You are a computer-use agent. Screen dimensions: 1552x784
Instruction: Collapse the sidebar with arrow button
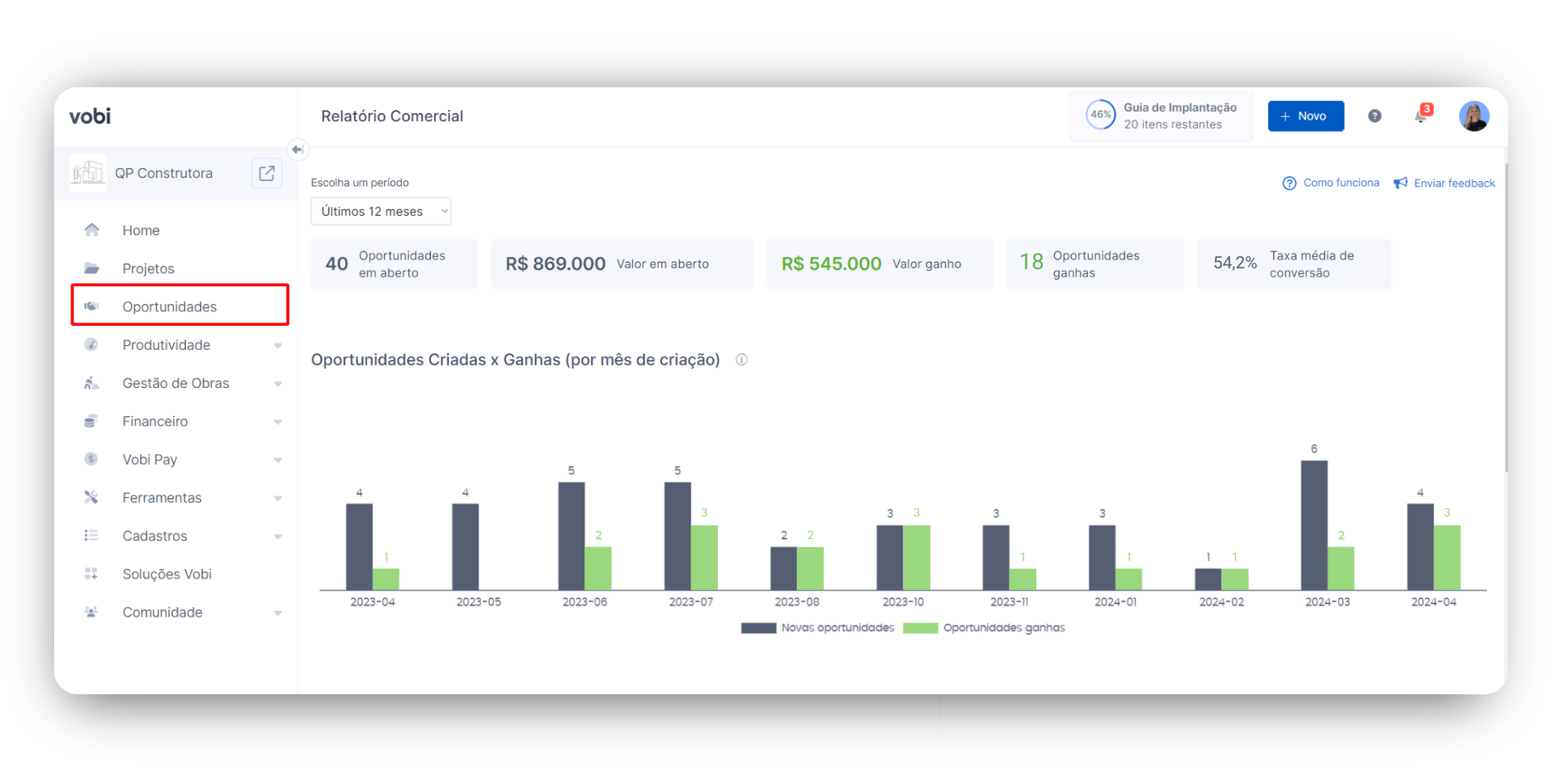point(297,150)
